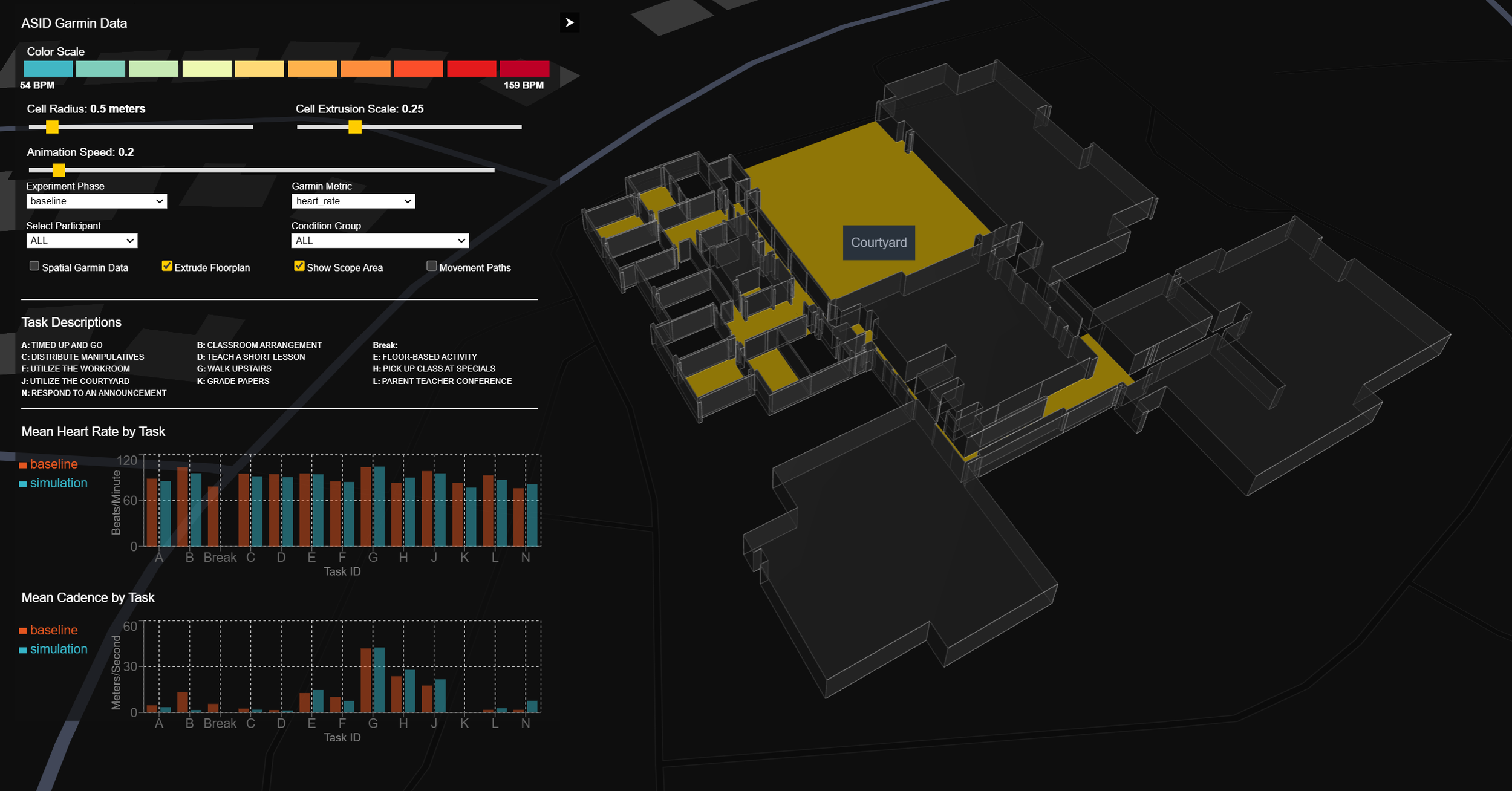Viewport: 1512px width, 791px height.
Task: Enable the Movement Paths checkbox
Action: pyautogui.click(x=432, y=266)
